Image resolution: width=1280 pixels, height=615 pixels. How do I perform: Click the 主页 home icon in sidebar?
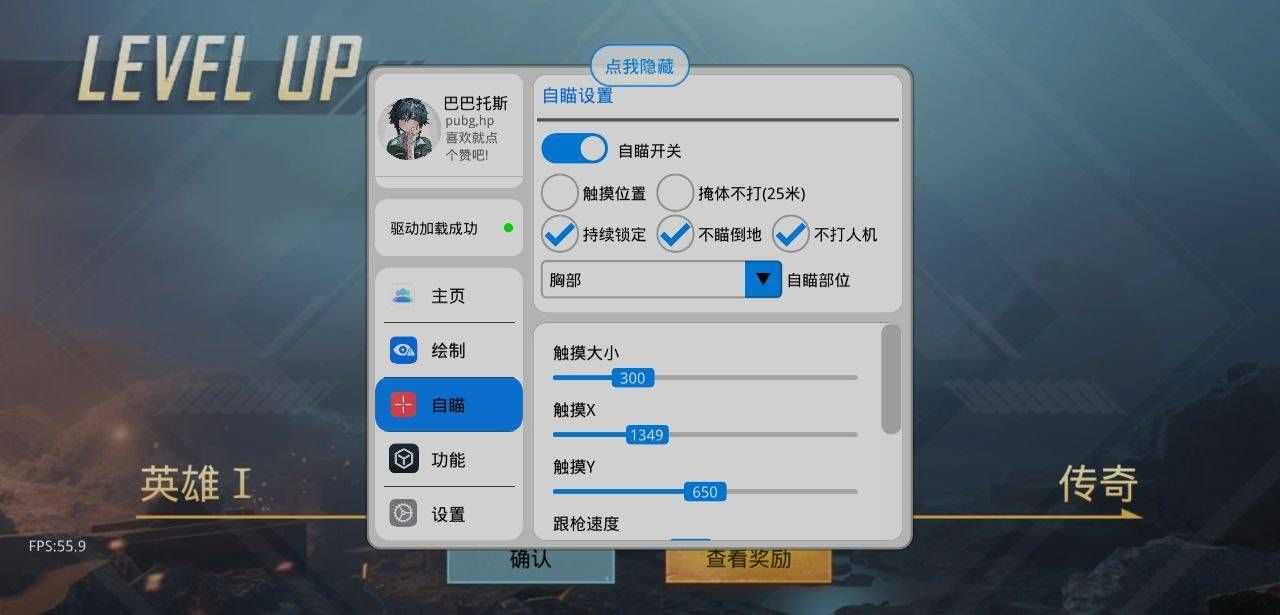(x=403, y=296)
